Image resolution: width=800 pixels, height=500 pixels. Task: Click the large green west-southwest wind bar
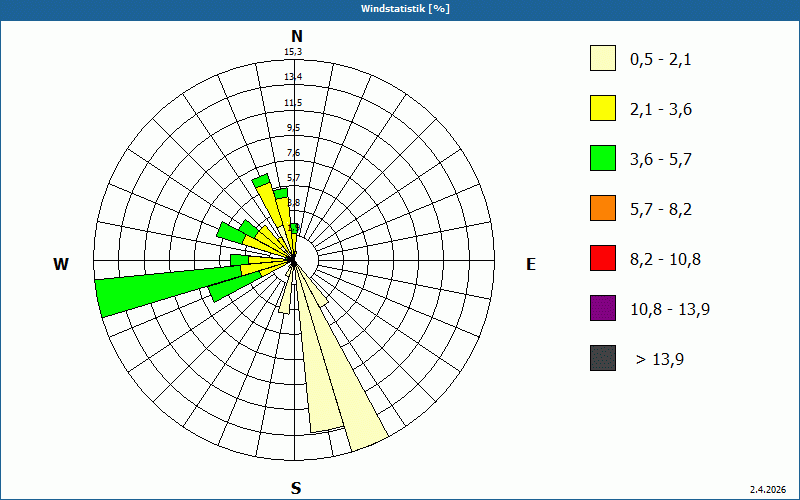click(168, 291)
